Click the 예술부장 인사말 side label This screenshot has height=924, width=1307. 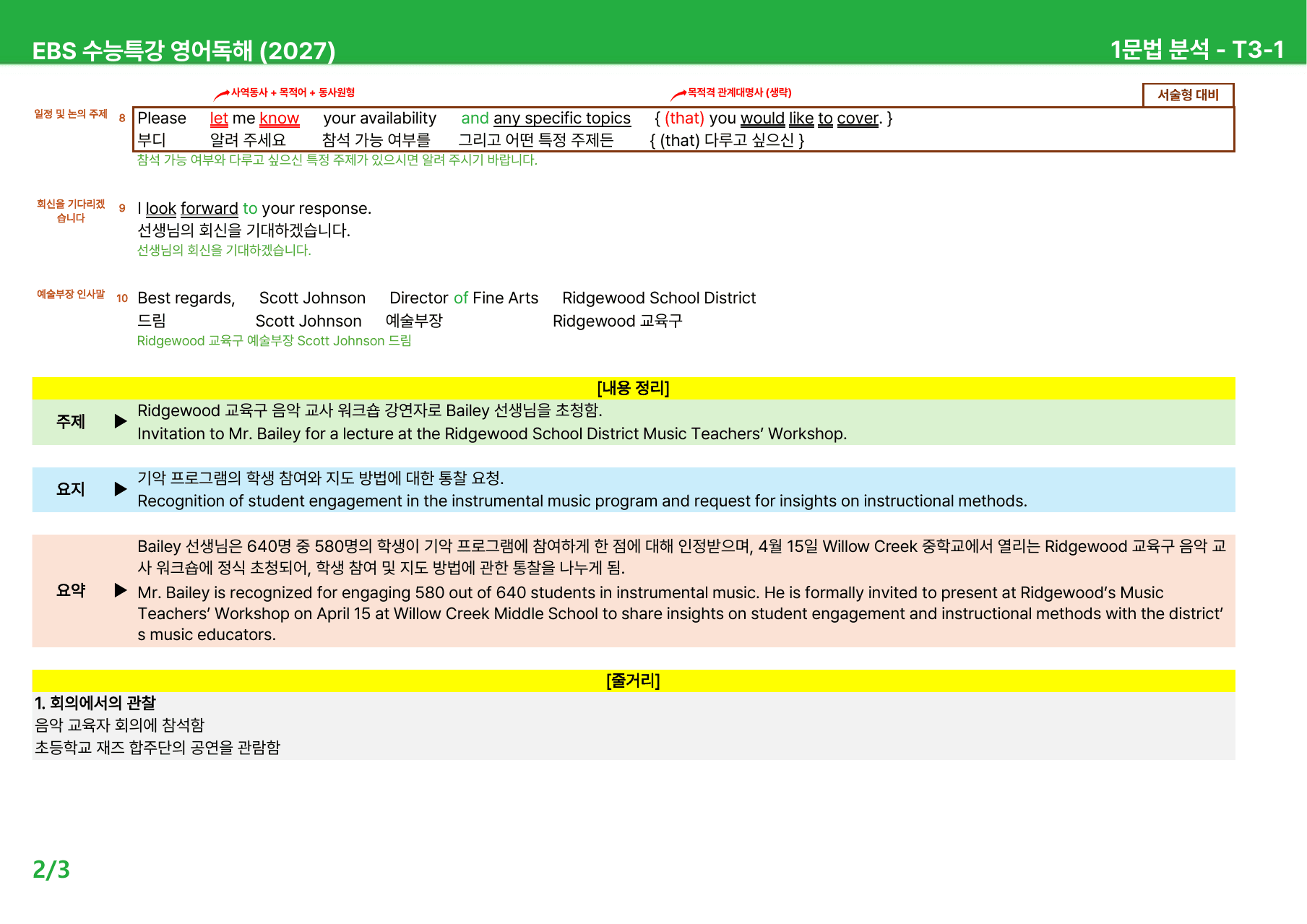71,294
